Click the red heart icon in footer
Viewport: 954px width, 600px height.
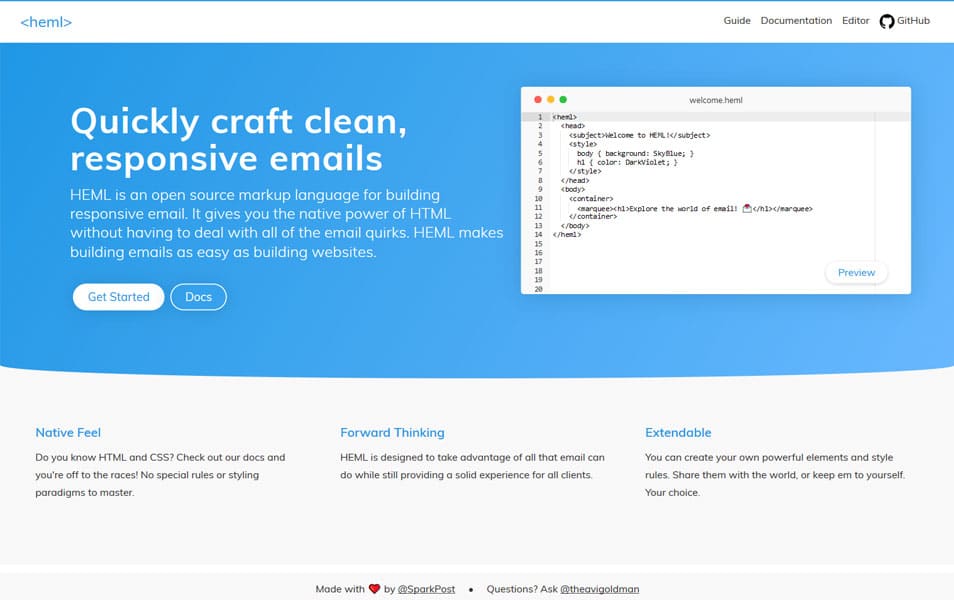pos(374,588)
